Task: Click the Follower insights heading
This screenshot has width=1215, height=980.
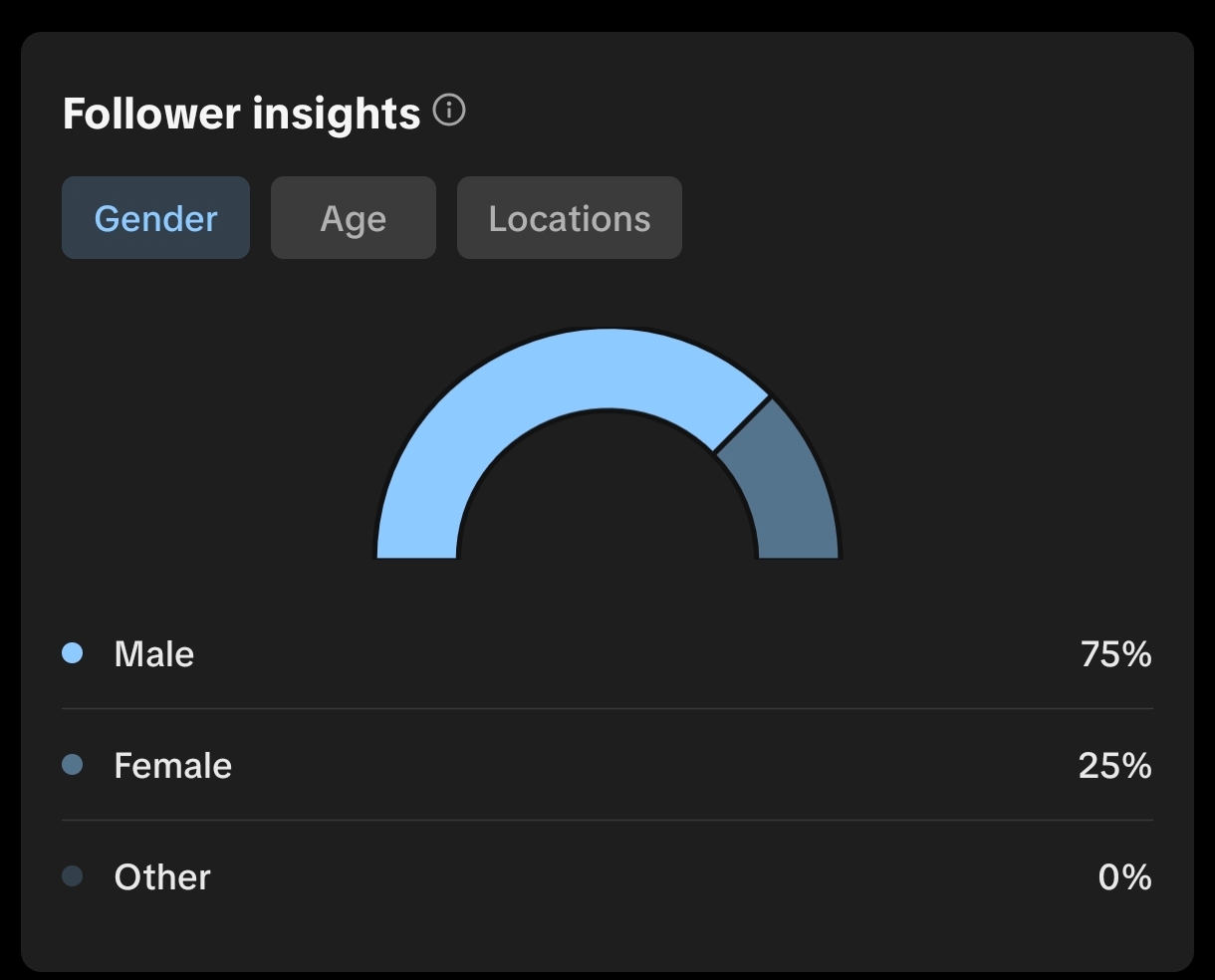Action: point(241,114)
